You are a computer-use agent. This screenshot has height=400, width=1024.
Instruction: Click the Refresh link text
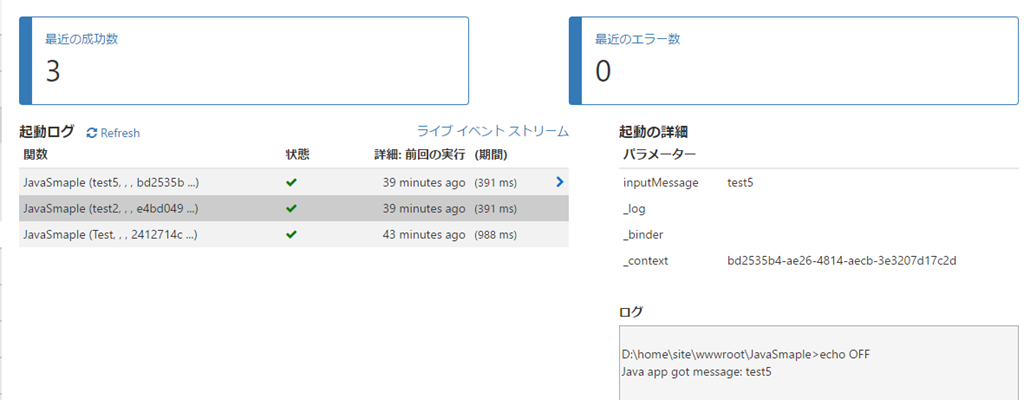[x=120, y=133]
